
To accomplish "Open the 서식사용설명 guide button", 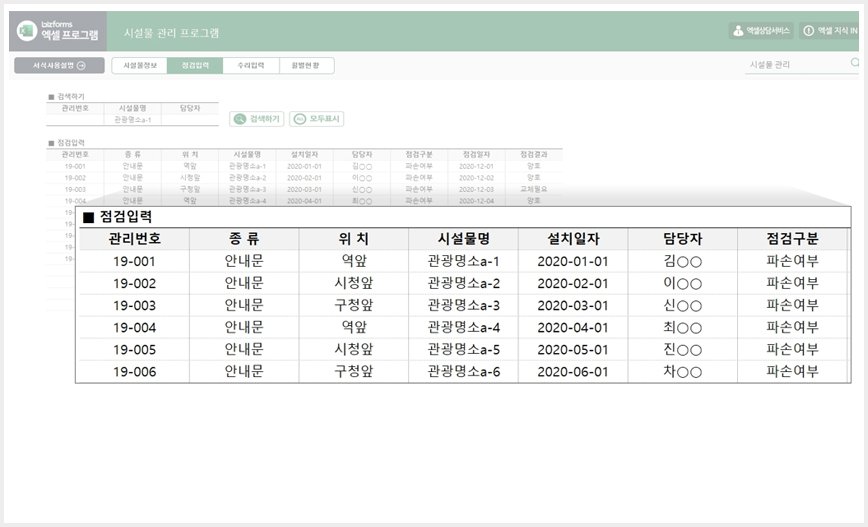I will (59, 65).
